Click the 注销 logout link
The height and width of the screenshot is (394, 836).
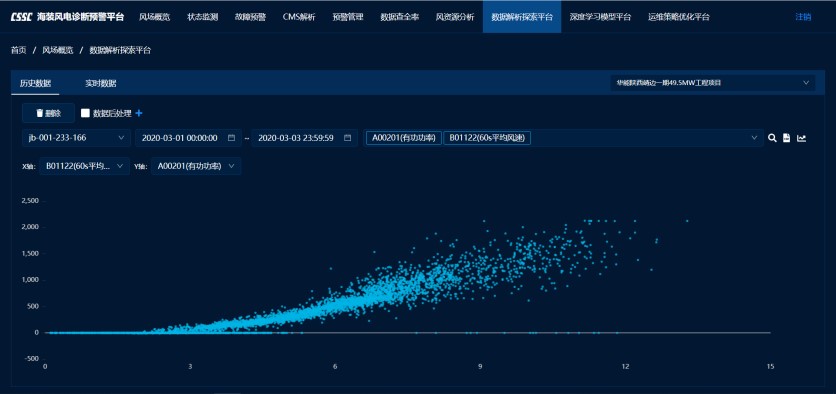[x=803, y=17]
